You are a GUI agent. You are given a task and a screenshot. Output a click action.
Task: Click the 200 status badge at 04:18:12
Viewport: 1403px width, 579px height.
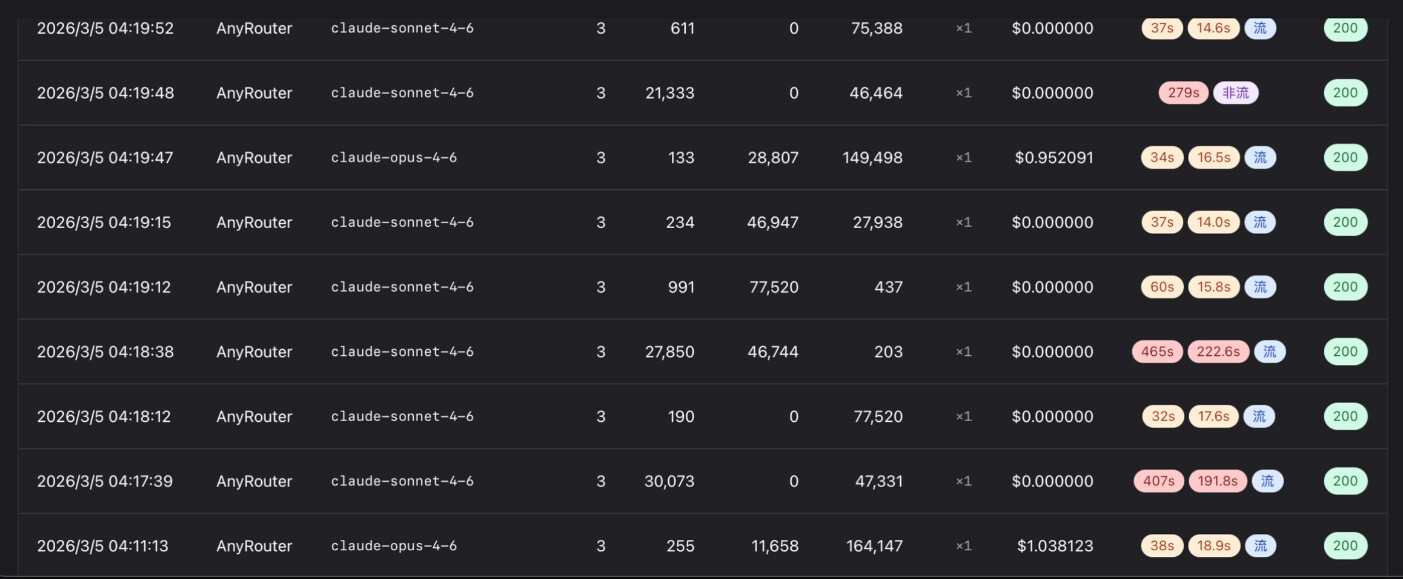[x=1345, y=417]
